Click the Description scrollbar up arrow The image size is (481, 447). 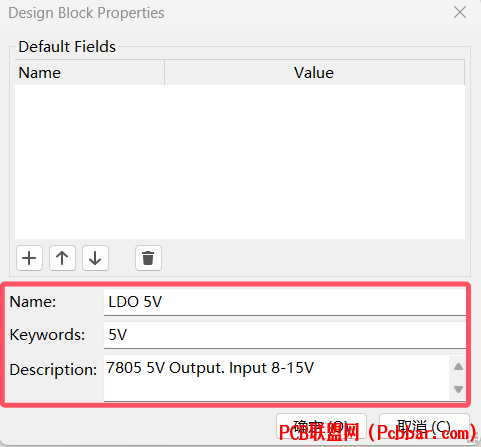click(x=458, y=367)
